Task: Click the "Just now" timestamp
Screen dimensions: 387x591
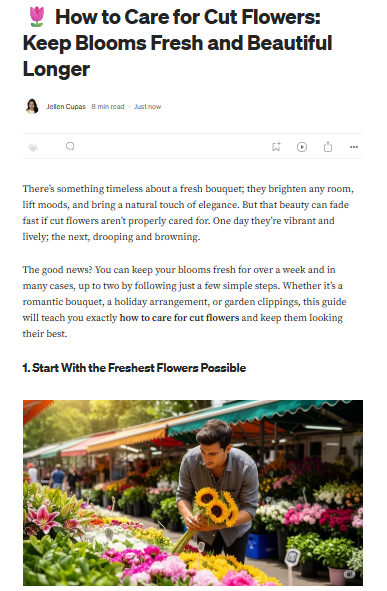Action: (x=147, y=107)
